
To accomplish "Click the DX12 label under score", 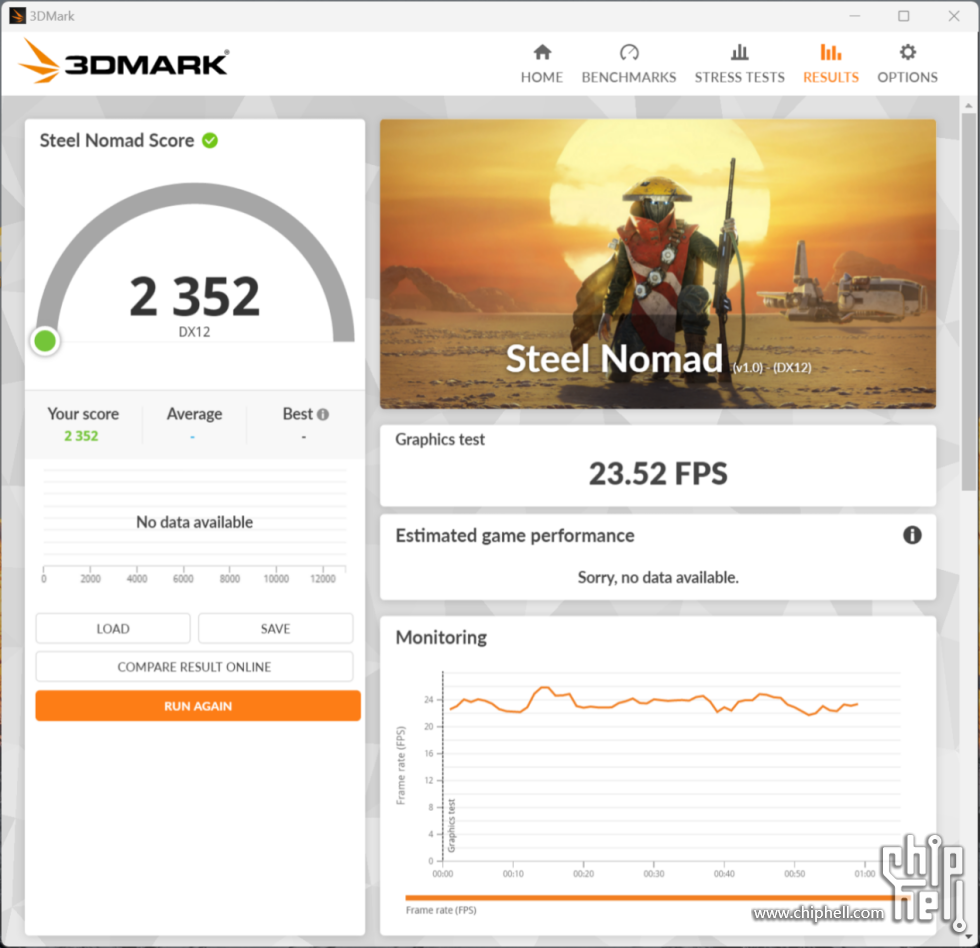I will (194, 332).
